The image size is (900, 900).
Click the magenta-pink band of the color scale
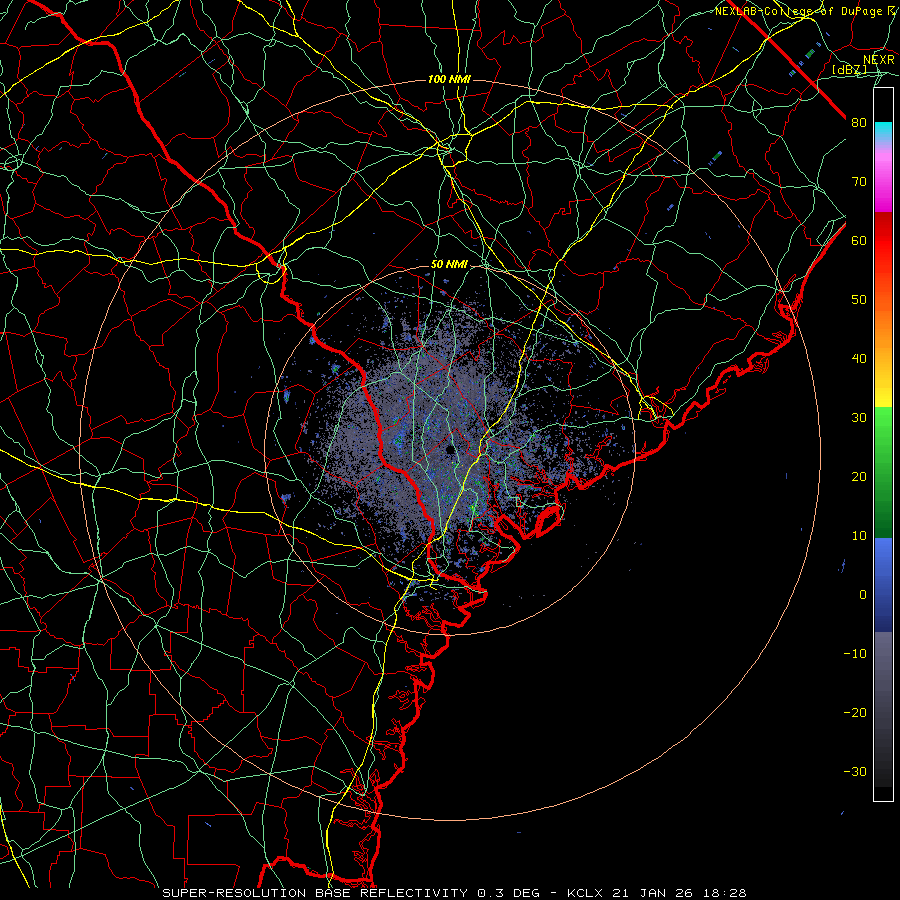point(883,178)
